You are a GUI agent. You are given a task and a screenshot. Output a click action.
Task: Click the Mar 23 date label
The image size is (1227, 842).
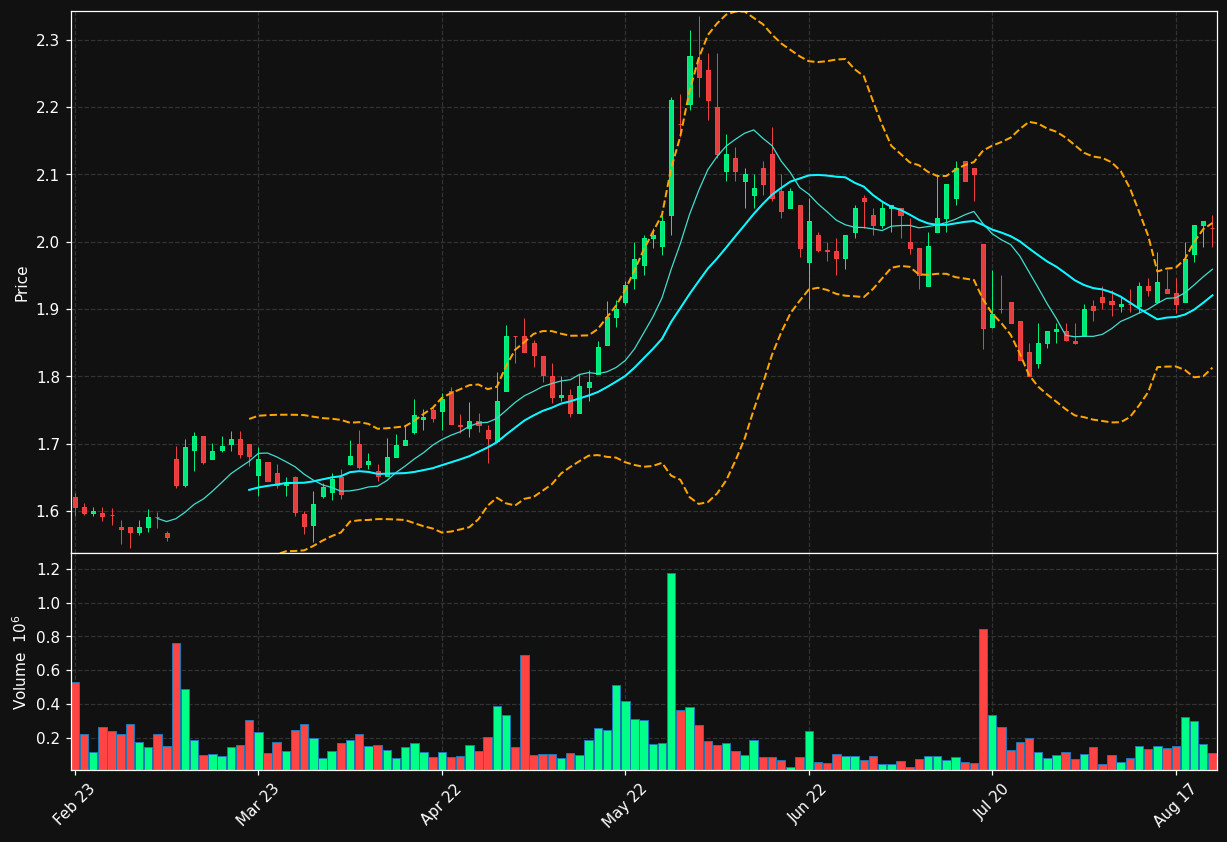pos(258,804)
